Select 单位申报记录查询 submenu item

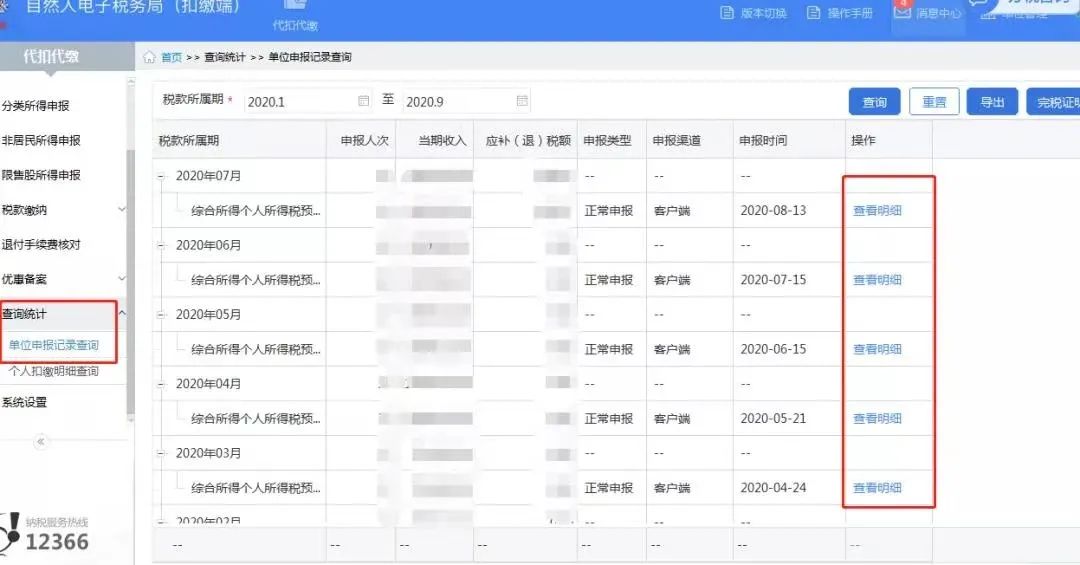tap(54, 345)
